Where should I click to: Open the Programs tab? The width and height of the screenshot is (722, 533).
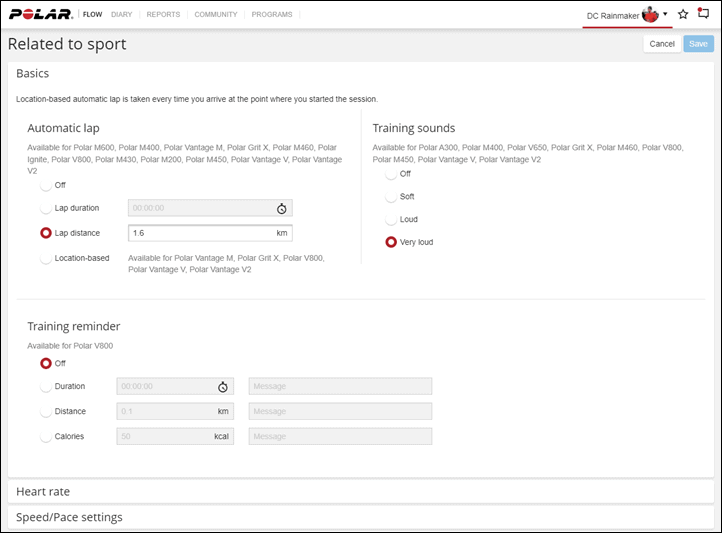pyautogui.click(x=272, y=14)
